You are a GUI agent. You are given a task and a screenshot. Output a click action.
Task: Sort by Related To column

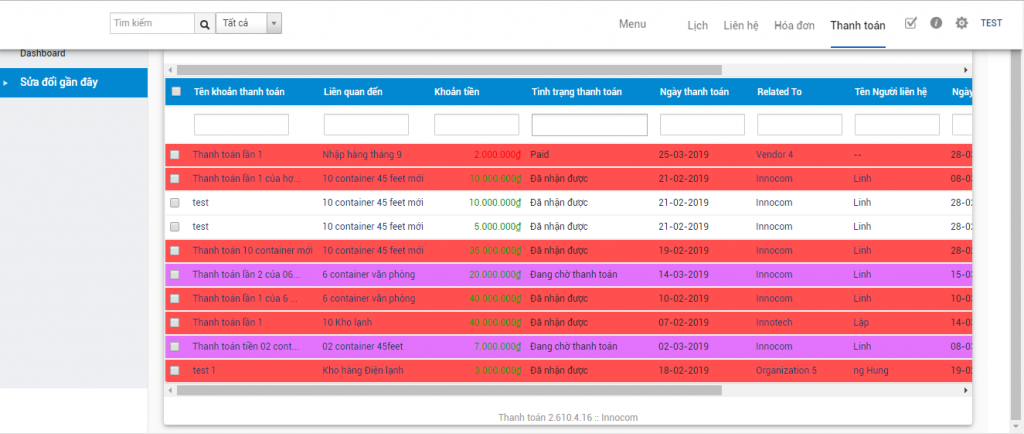[x=779, y=92]
